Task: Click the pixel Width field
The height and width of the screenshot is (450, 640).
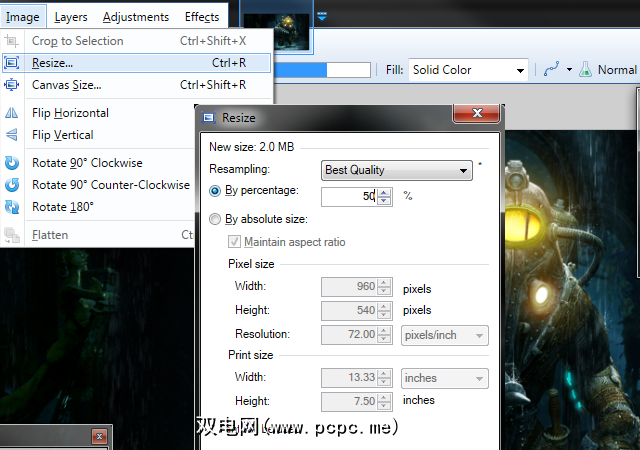Action: click(x=349, y=287)
